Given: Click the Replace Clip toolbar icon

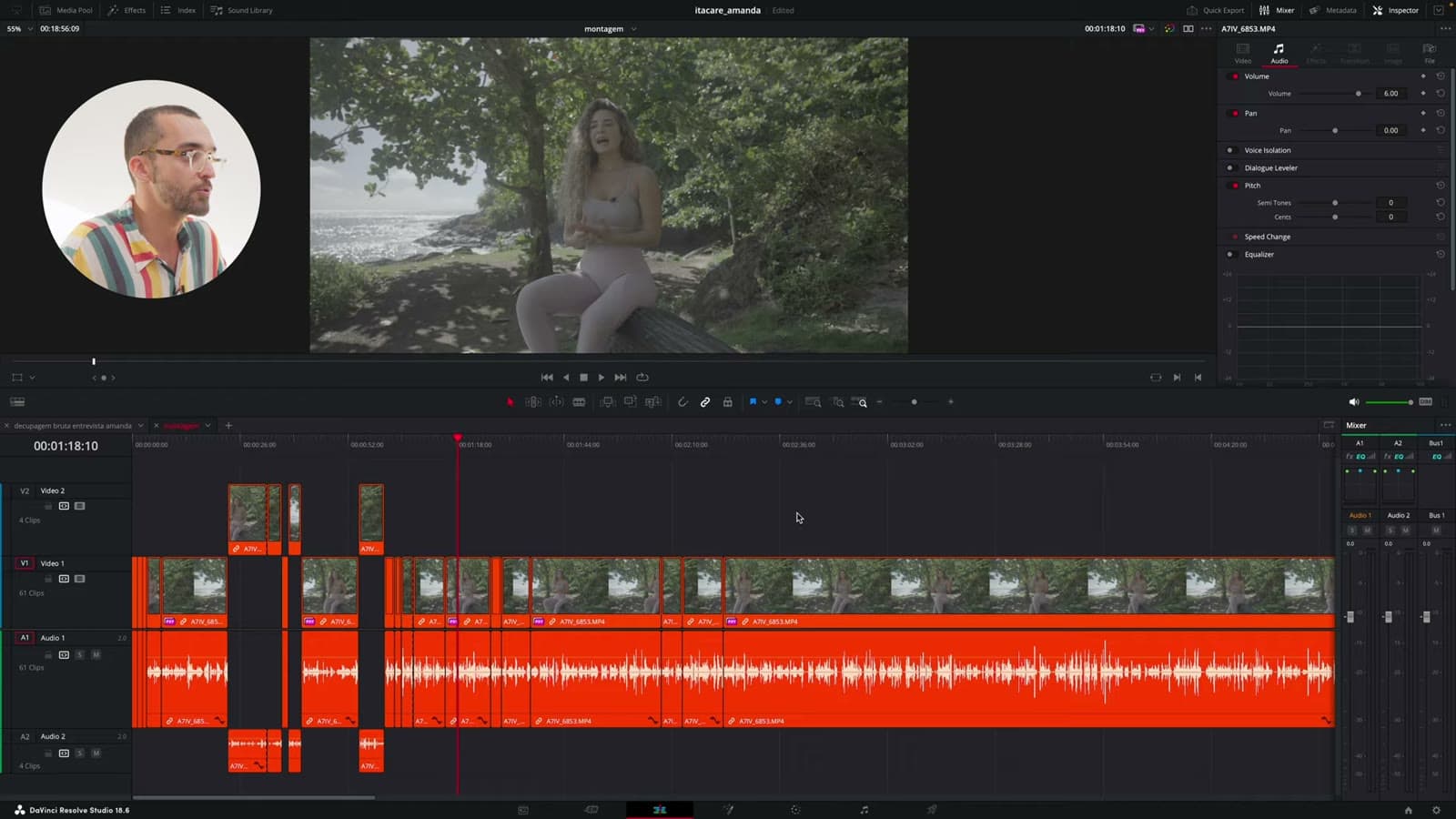Looking at the screenshot, I should pyautogui.click(x=652, y=402).
